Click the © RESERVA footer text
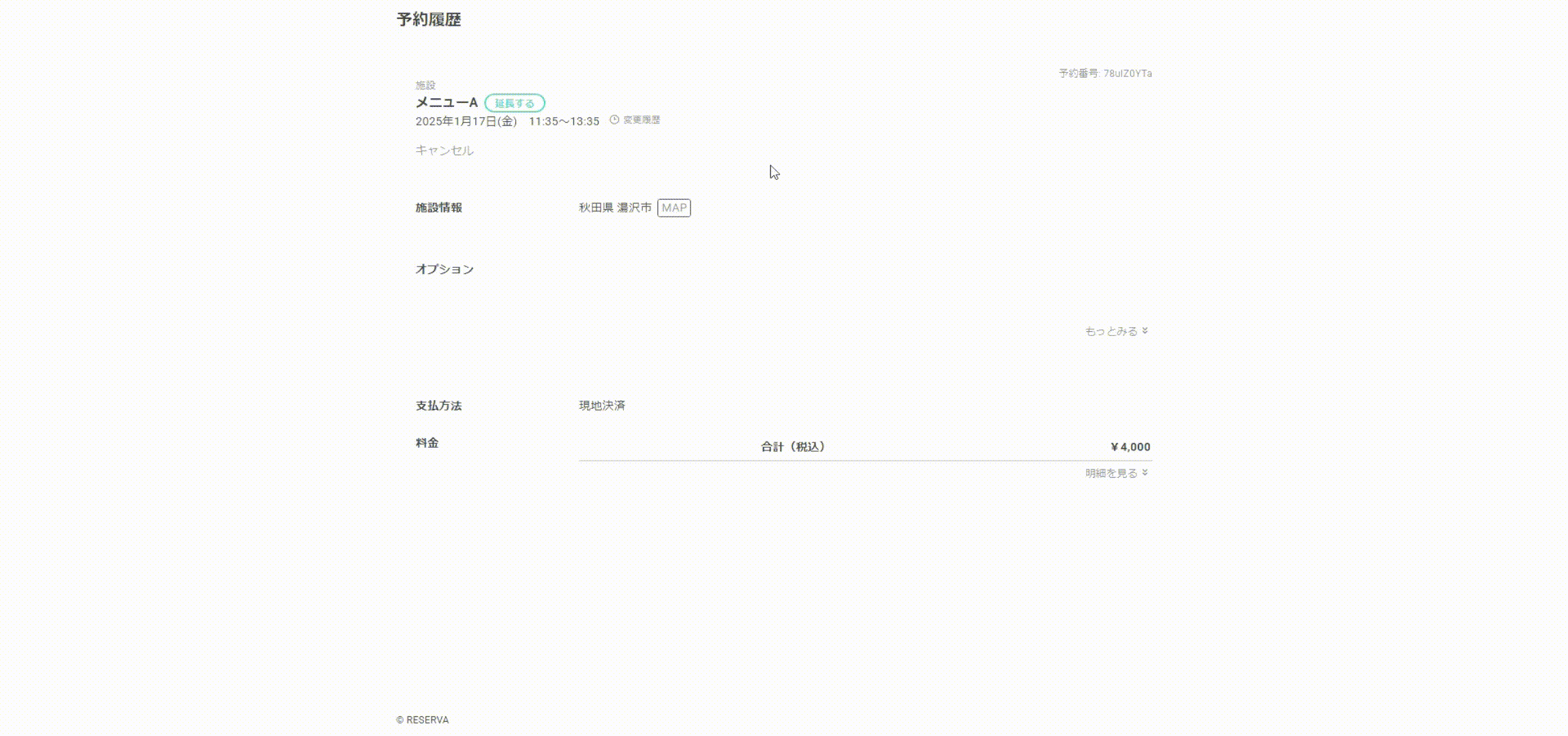Viewport: 1568px width, 736px height. tap(423, 720)
